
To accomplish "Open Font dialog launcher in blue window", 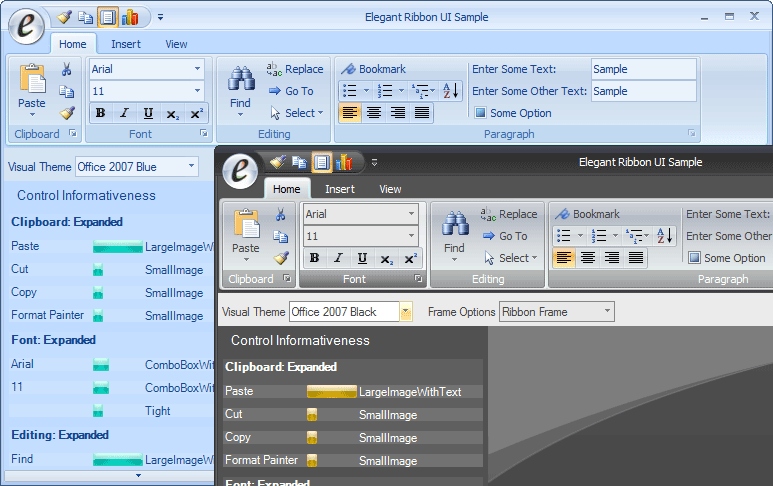I will (204, 134).
